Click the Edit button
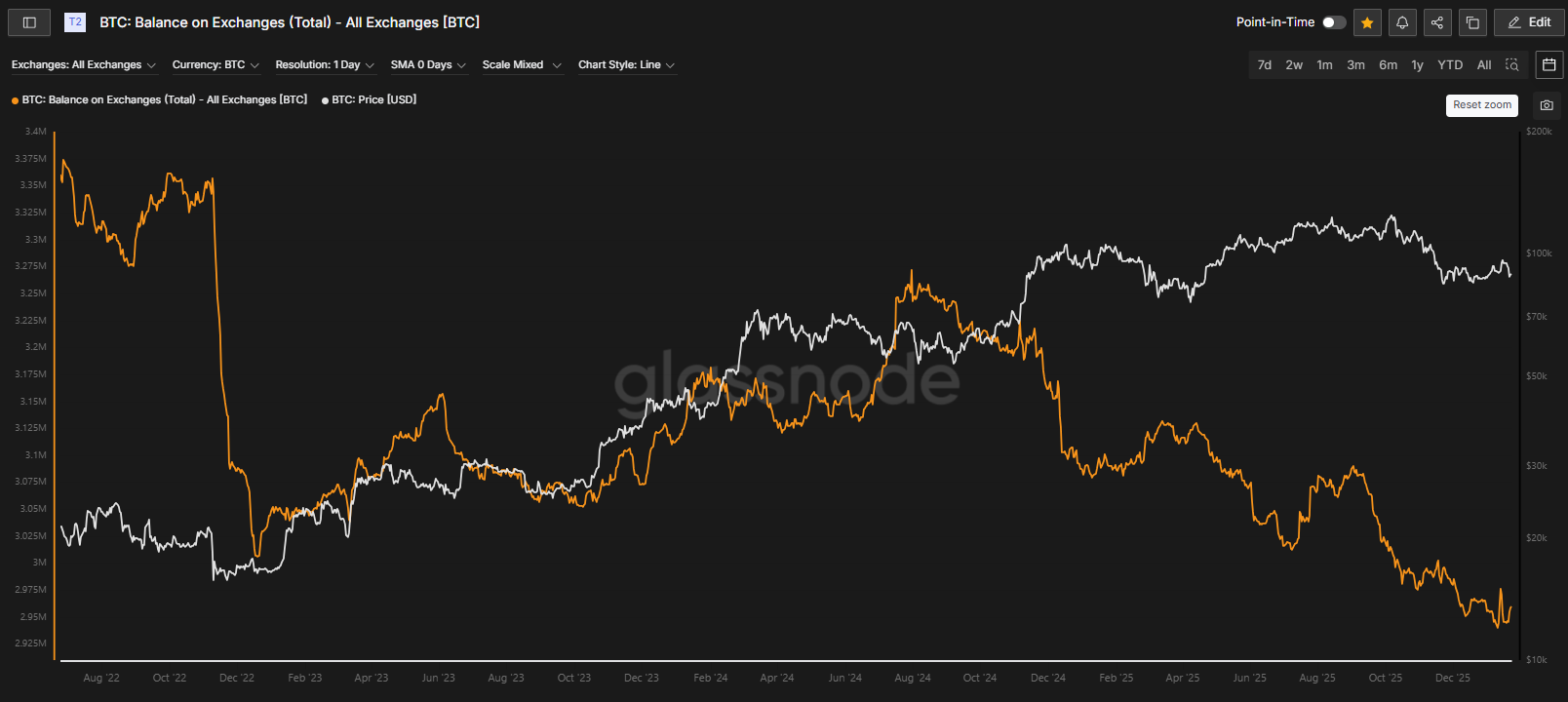This screenshot has height=702, width=1568. [x=1529, y=22]
